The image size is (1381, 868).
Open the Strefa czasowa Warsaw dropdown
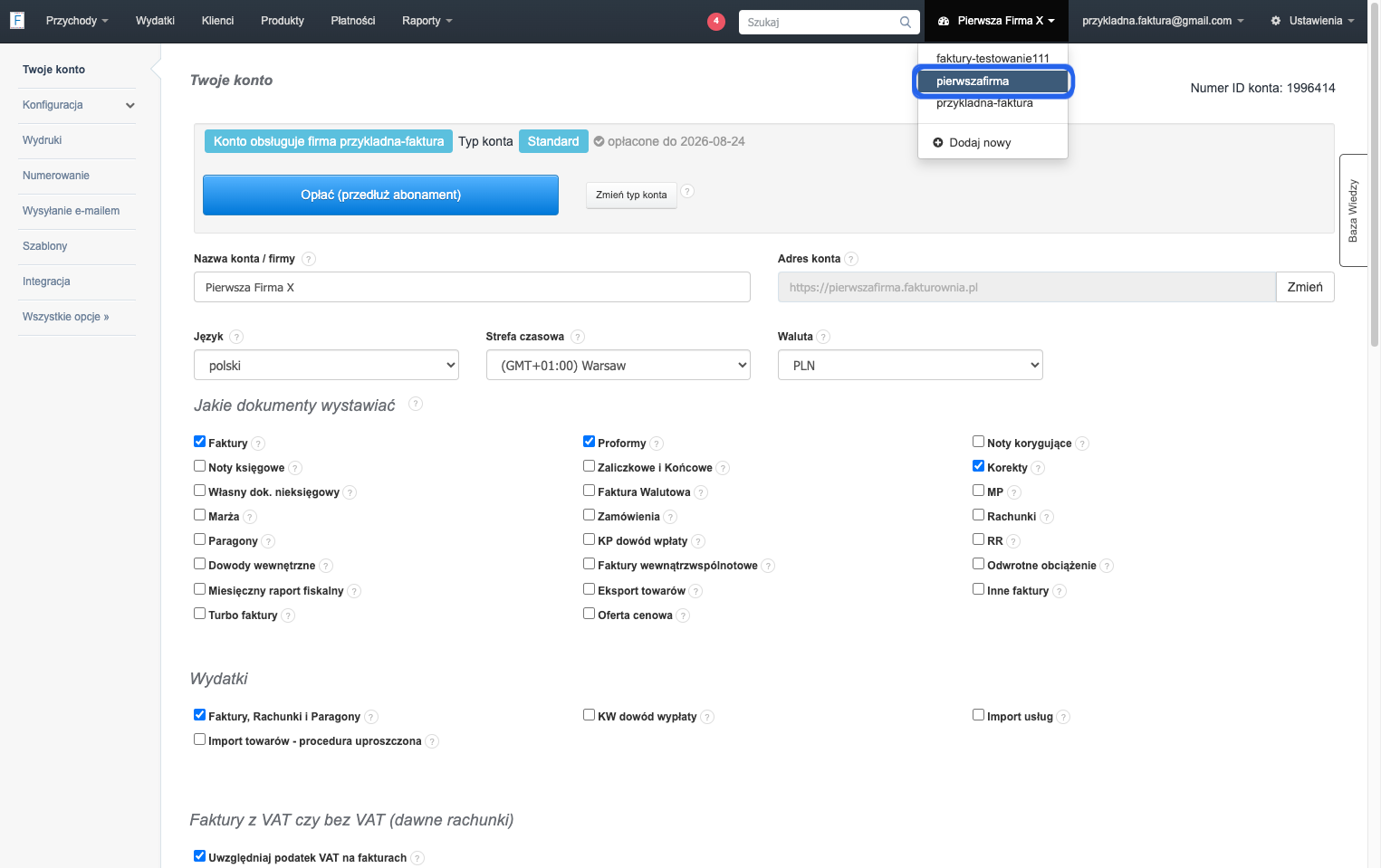pyautogui.click(x=619, y=365)
